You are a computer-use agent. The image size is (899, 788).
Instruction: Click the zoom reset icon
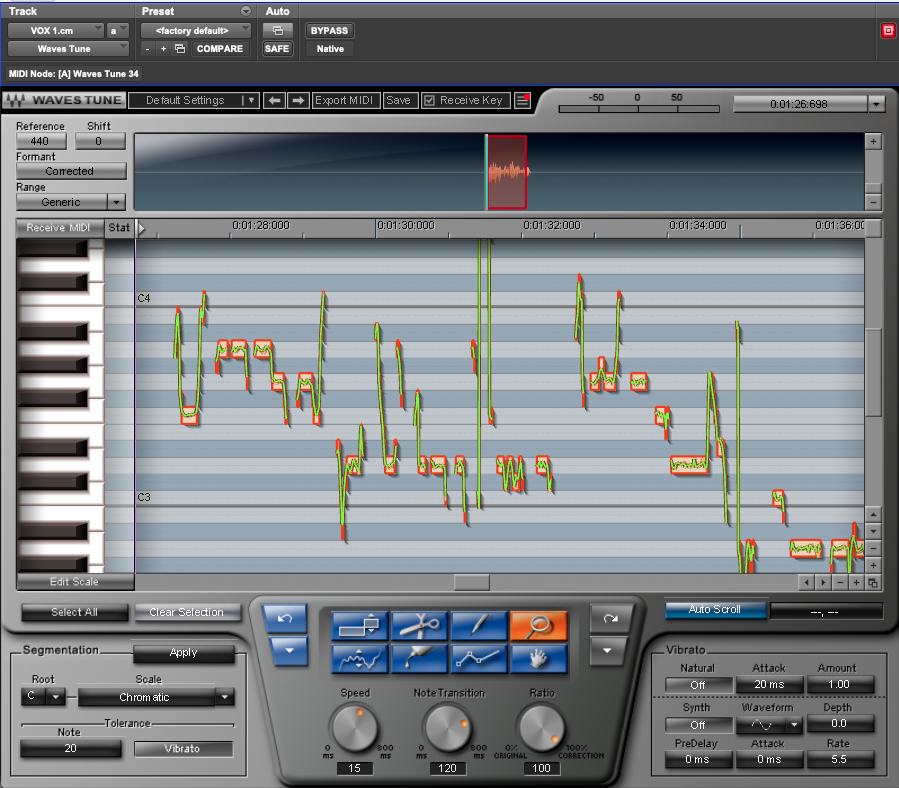(x=873, y=583)
